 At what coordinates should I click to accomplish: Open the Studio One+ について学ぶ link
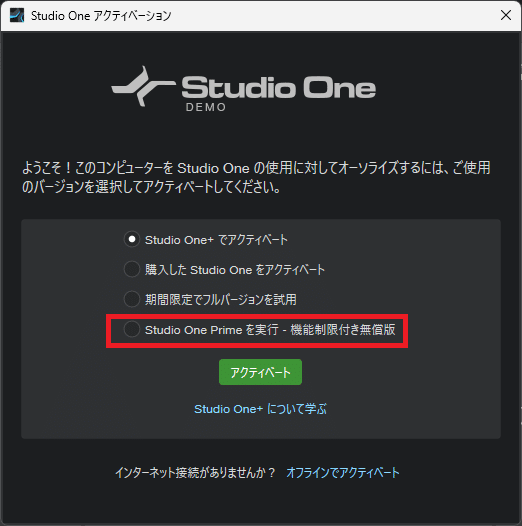(260, 409)
